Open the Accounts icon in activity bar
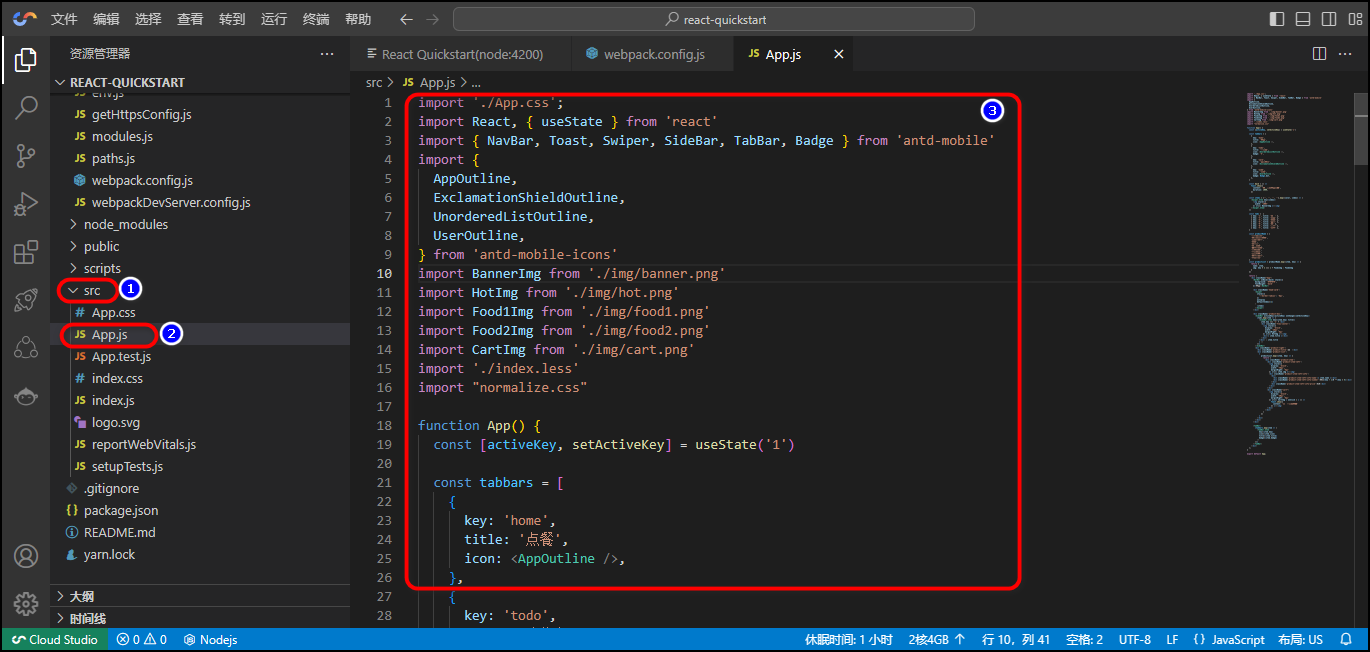The image size is (1370, 652). (x=26, y=556)
